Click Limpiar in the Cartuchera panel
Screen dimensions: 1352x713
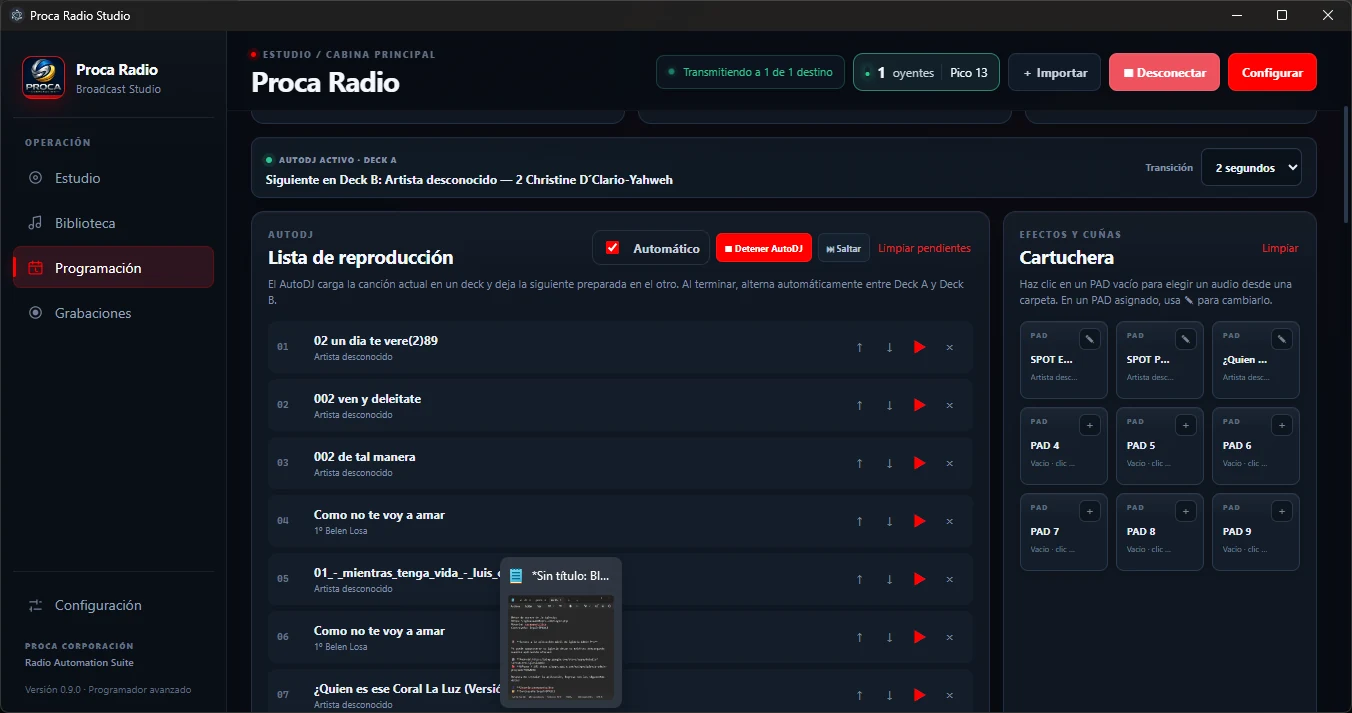click(x=1280, y=248)
